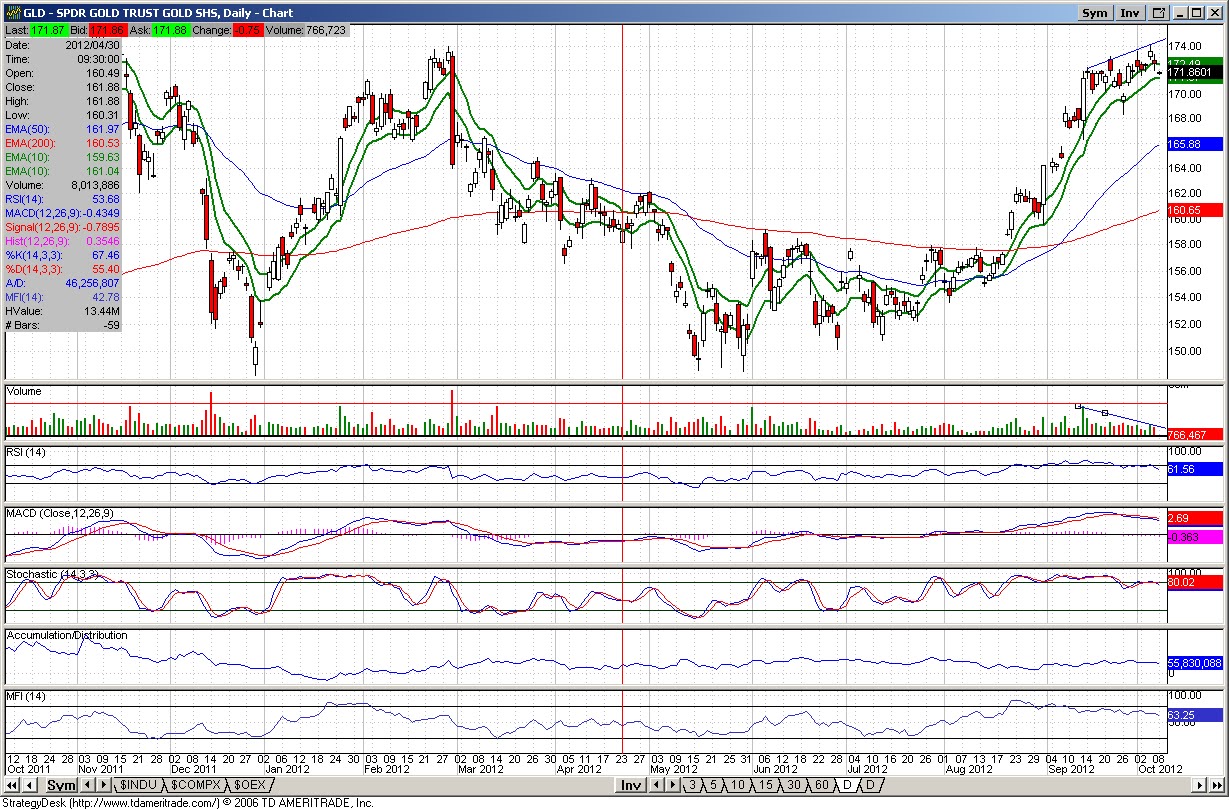Click the RSI (14) pane title
This screenshot has width=1229, height=809.
[26, 453]
